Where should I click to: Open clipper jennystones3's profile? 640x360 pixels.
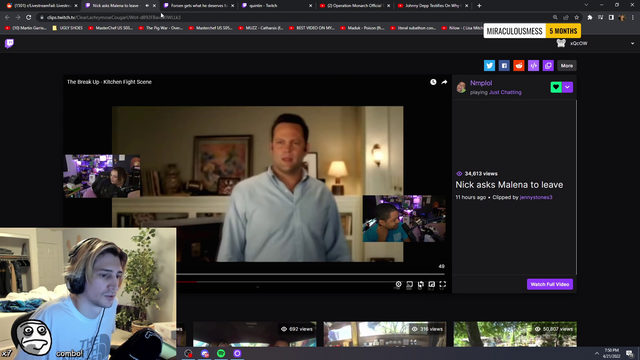(x=536, y=197)
